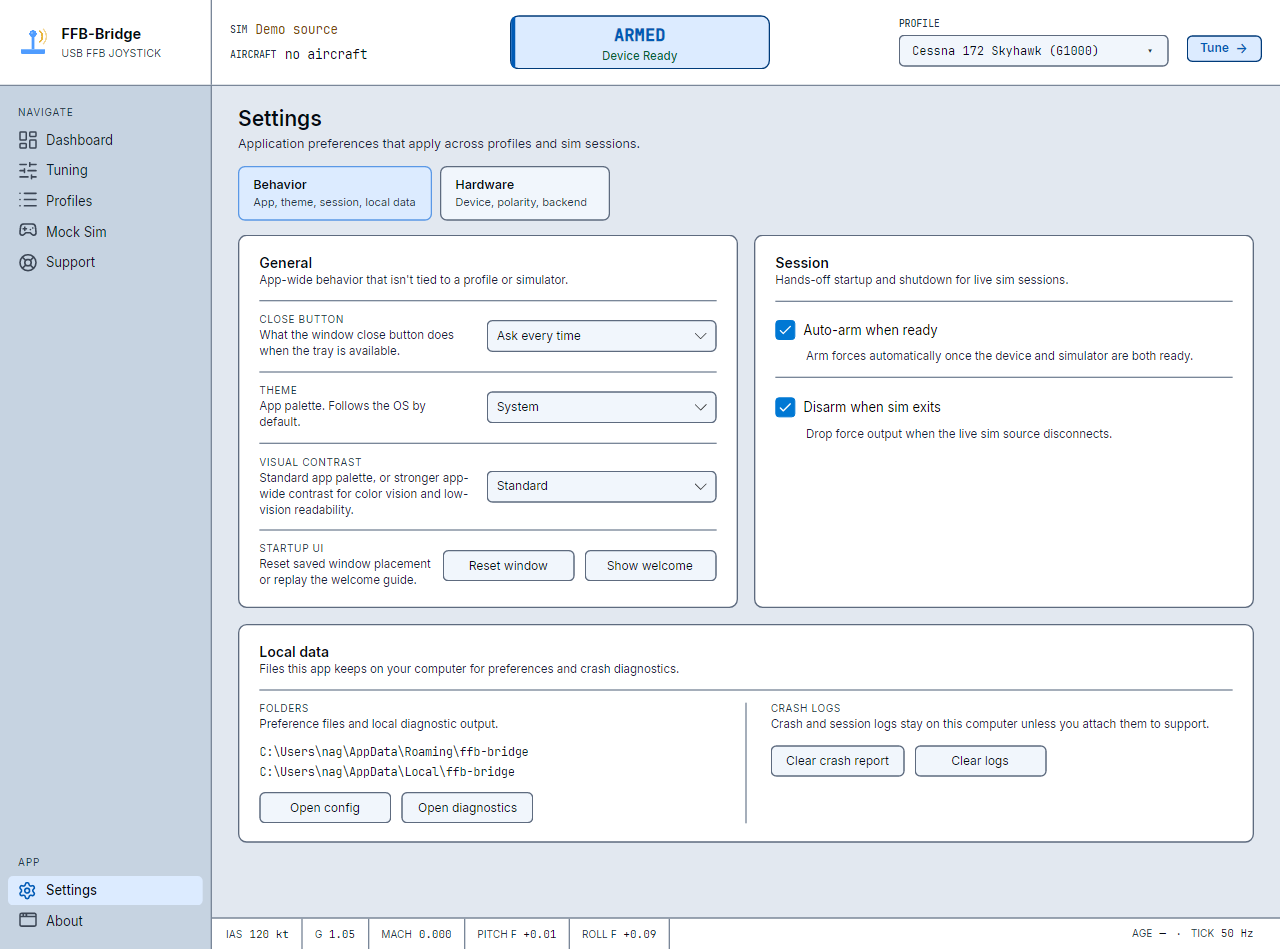The image size is (1280, 949).
Task: Click the Local data section heading
Action: click(294, 652)
